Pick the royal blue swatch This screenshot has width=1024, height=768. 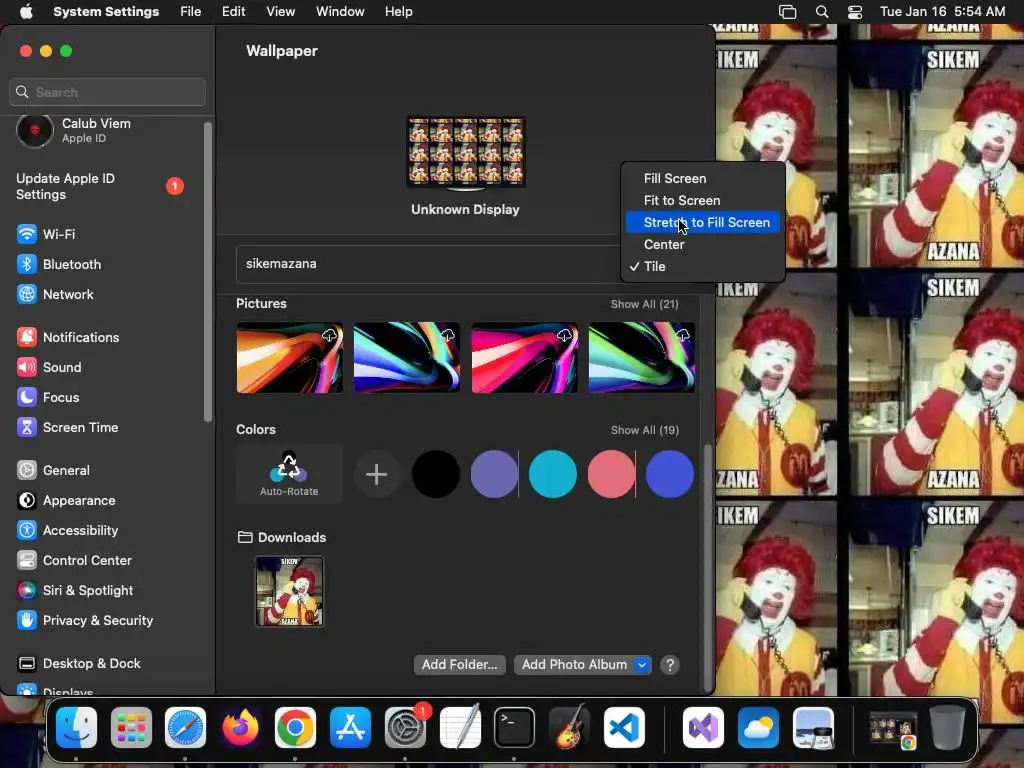coord(669,474)
